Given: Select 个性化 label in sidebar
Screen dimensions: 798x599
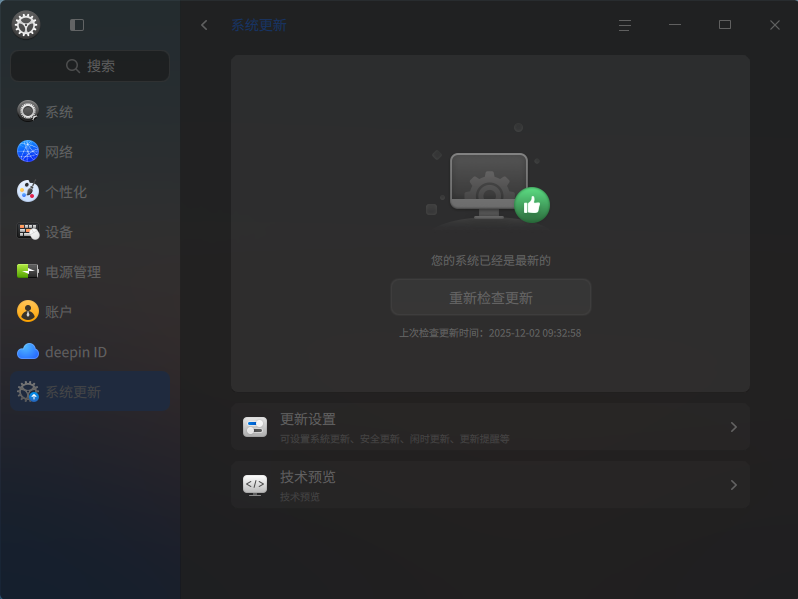Looking at the screenshot, I should pyautogui.click(x=66, y=192).
